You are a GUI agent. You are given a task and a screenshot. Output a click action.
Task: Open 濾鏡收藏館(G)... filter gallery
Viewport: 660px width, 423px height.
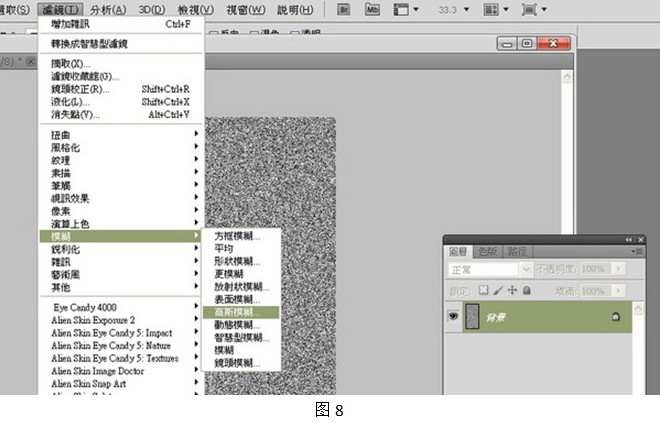coord(121,76)
